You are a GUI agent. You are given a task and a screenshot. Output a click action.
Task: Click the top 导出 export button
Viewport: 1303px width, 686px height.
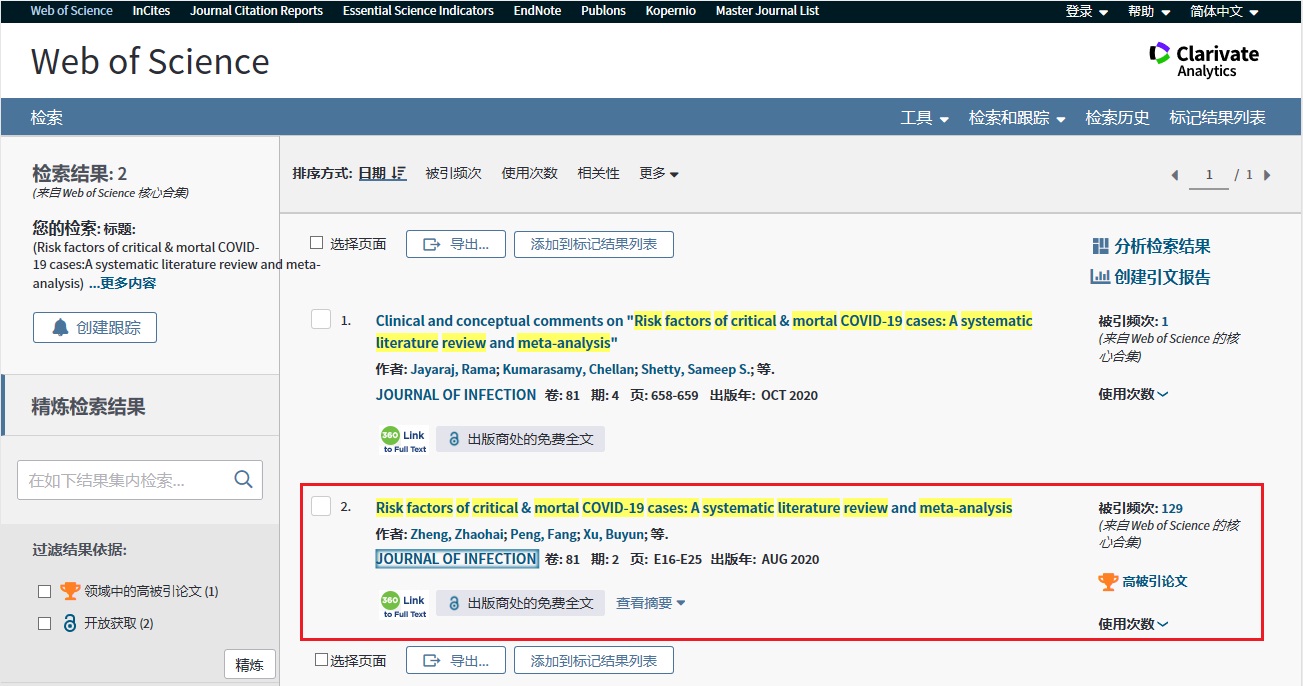(455, 244)
